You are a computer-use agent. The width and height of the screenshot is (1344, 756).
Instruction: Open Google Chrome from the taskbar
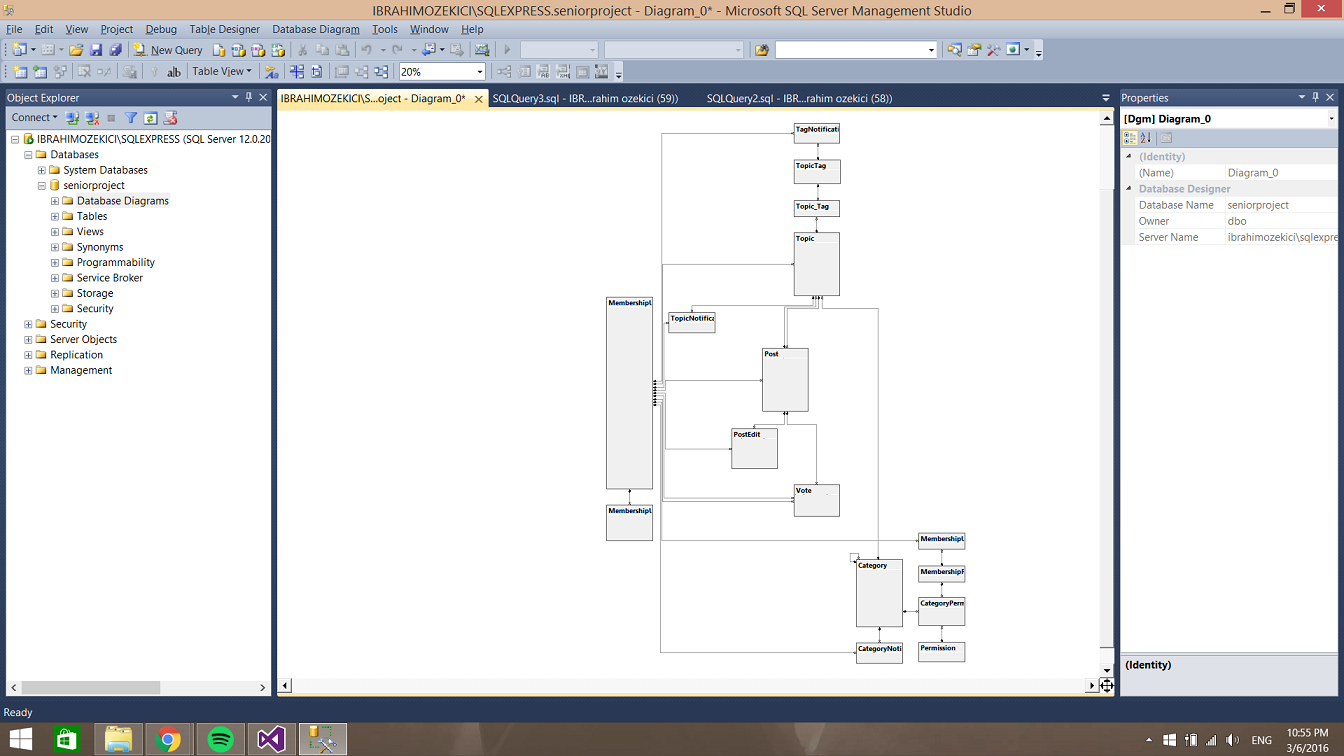coord(168,739)
